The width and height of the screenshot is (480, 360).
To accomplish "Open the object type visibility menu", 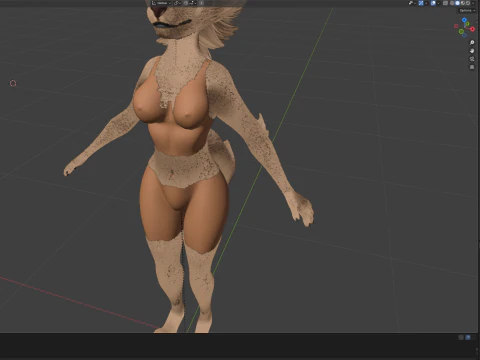I will pyautogui.click(x=412, y=3).
